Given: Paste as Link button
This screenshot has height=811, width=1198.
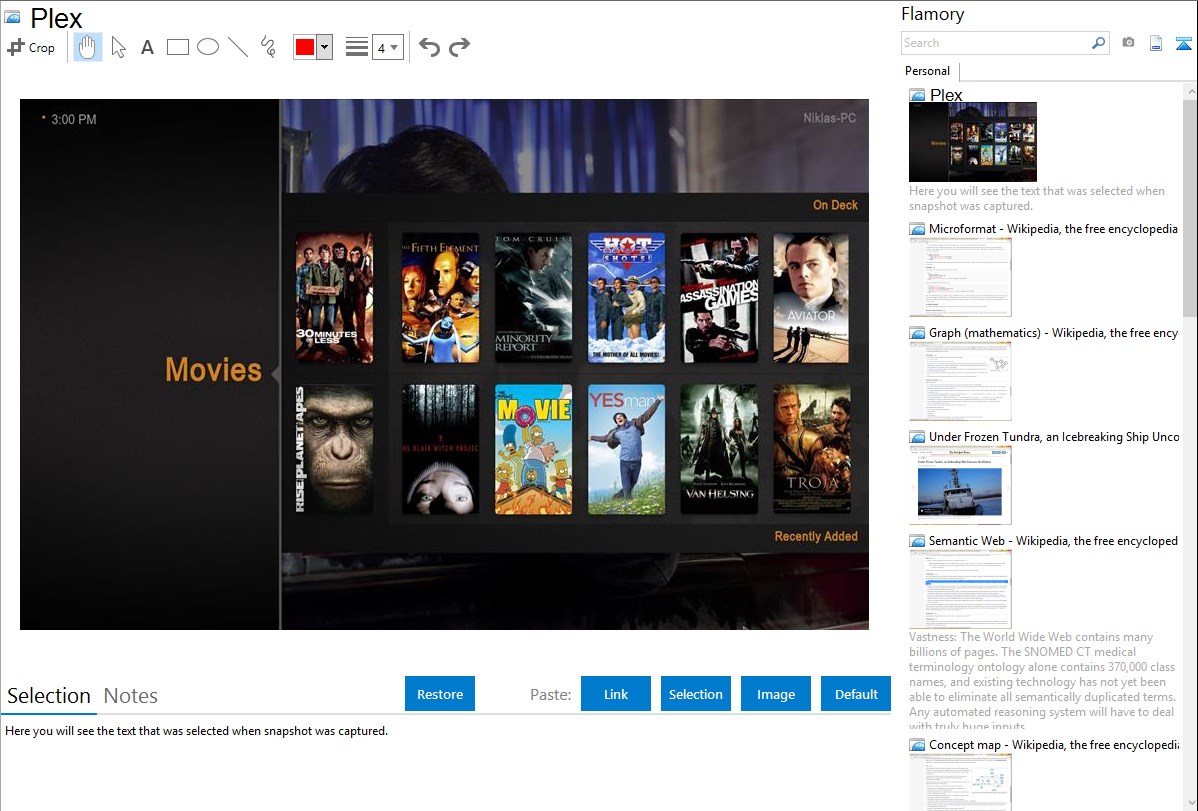Looking at the screenshot, I should coord(616,694).
